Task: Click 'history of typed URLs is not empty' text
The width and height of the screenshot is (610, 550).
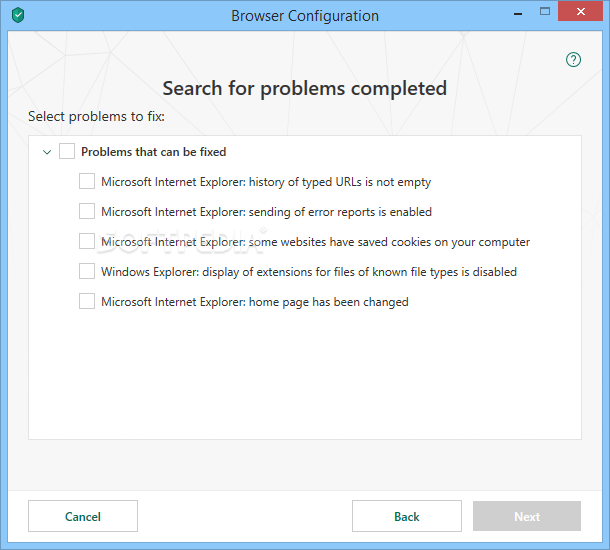Action: click(340, 182)
